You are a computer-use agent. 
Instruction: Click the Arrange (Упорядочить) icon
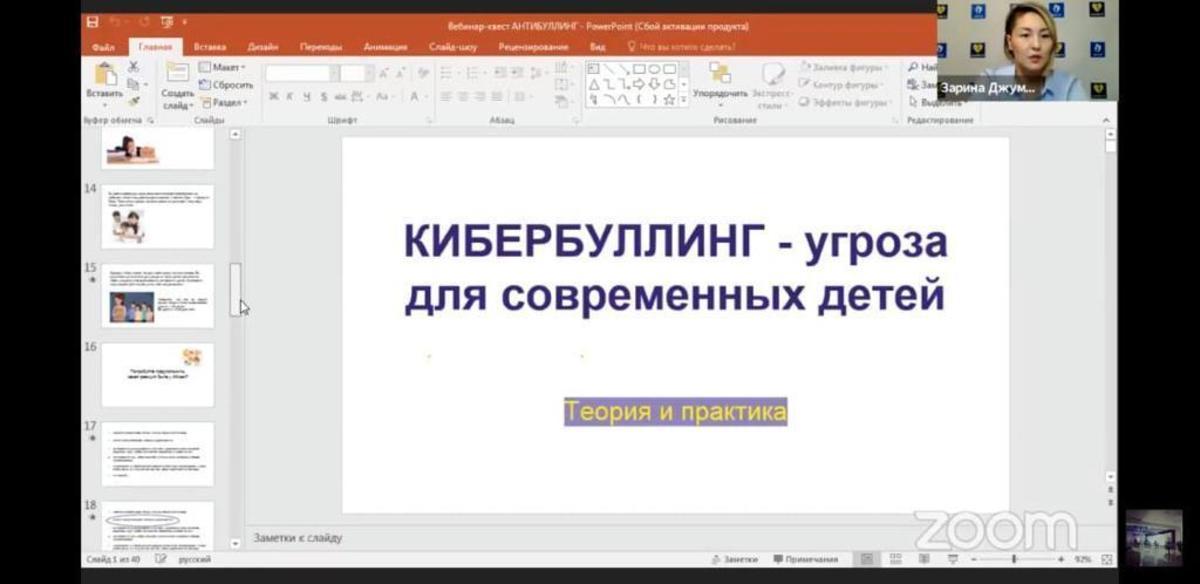pos(720,80)
